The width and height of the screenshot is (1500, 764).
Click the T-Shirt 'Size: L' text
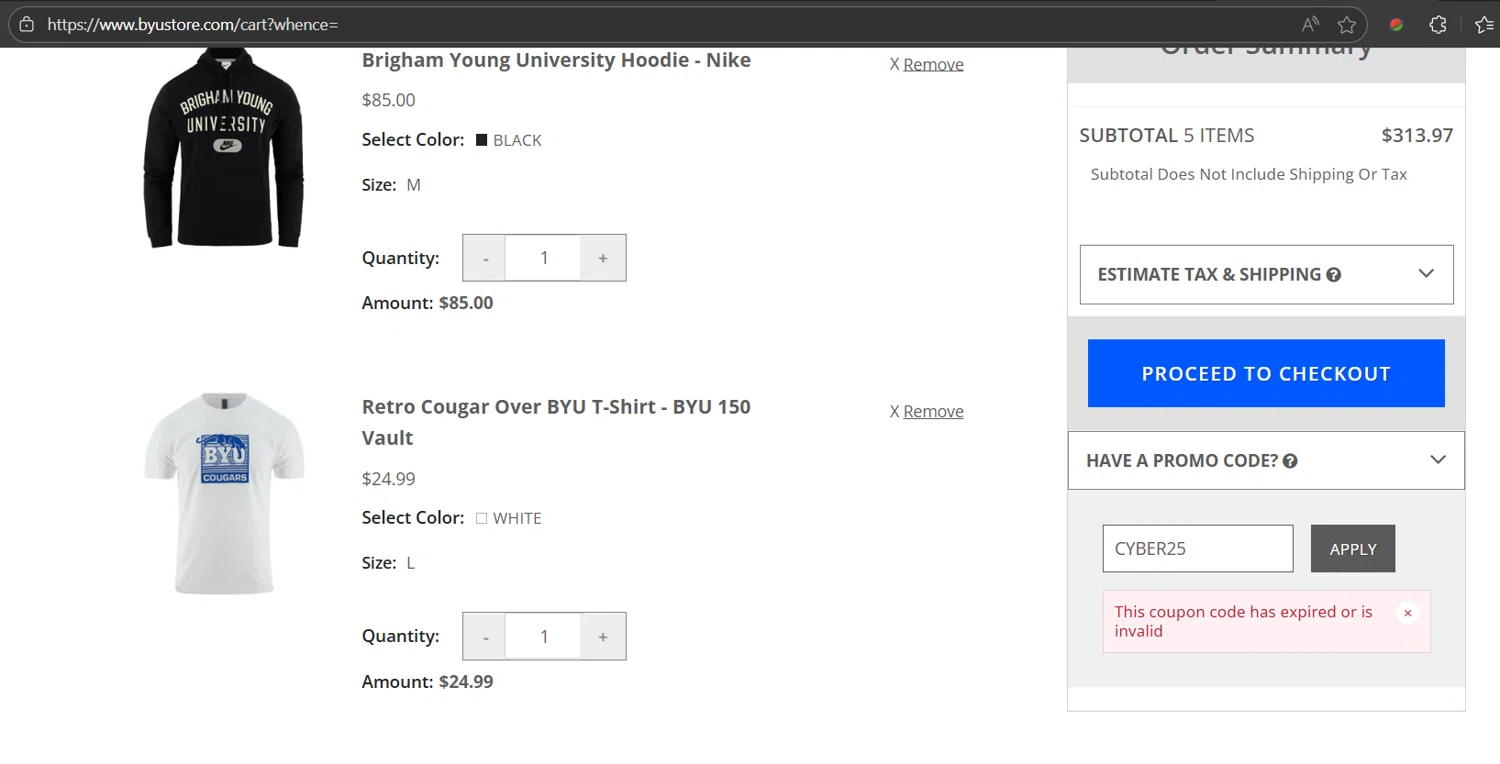click(388, 563)
